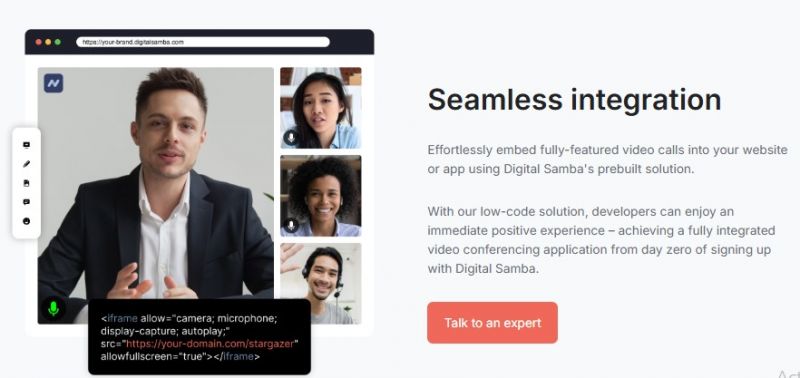Screen dimensions: 800x378
Task: Open the chat bubble icon
Action: click(x=27, y=202)
